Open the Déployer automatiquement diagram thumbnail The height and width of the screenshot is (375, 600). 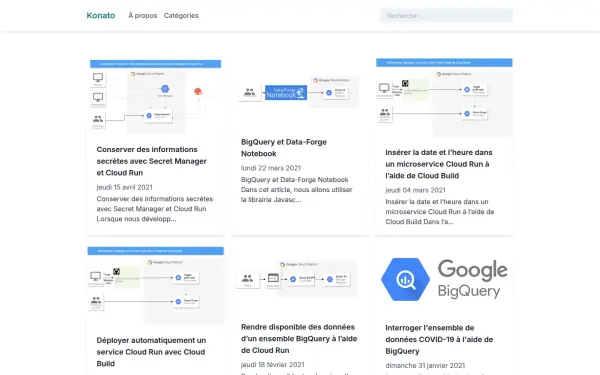coord(156,285)
